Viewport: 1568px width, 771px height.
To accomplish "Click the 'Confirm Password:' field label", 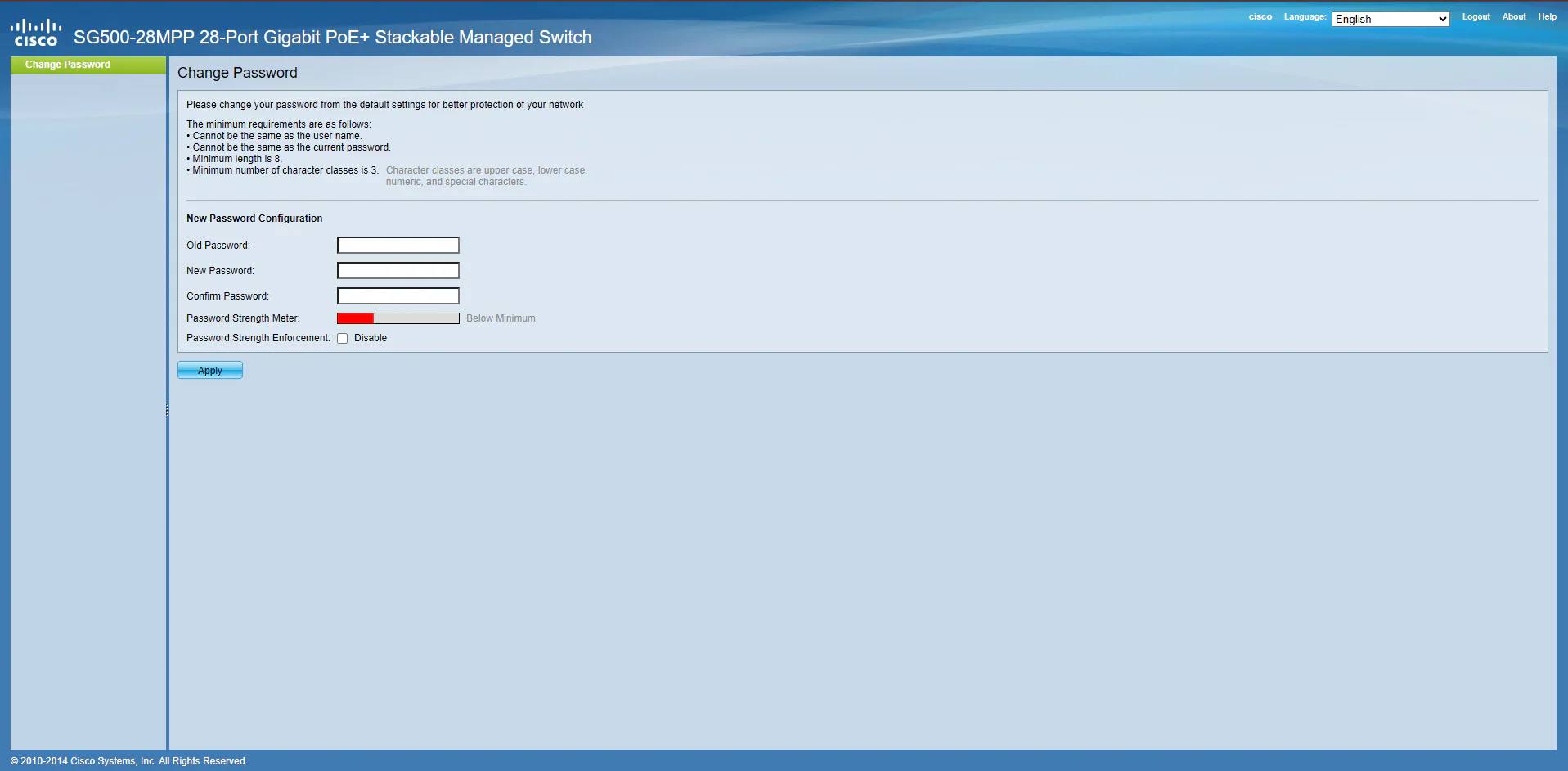I will tap(227, 296).
